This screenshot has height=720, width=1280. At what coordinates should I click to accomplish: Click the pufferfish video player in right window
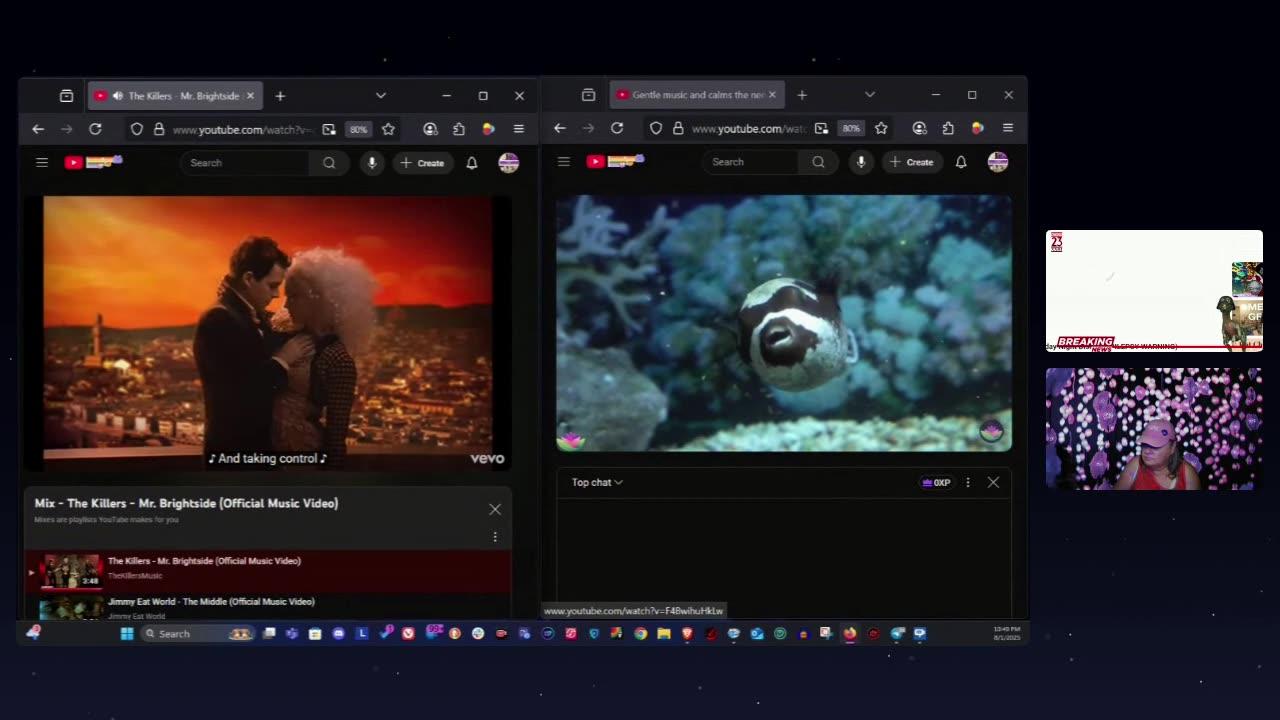(x=784, y=323)
